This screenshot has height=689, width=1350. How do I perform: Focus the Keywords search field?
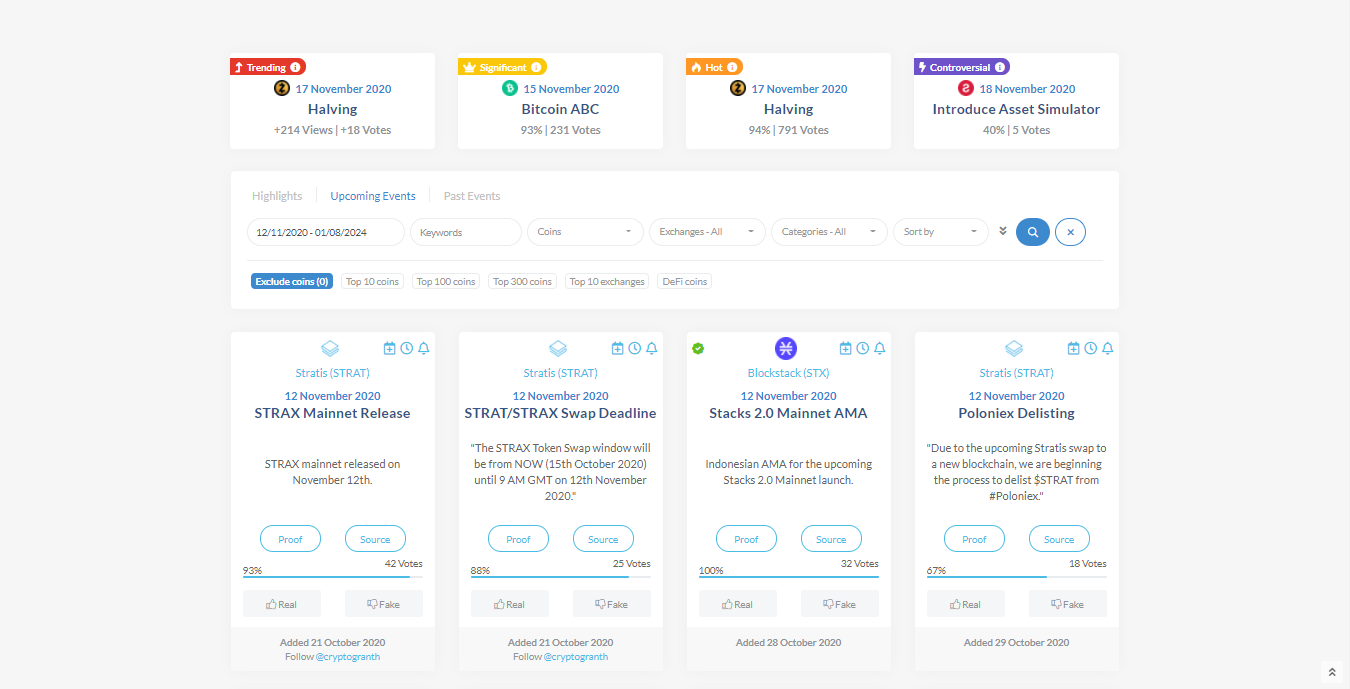point(466,232)
